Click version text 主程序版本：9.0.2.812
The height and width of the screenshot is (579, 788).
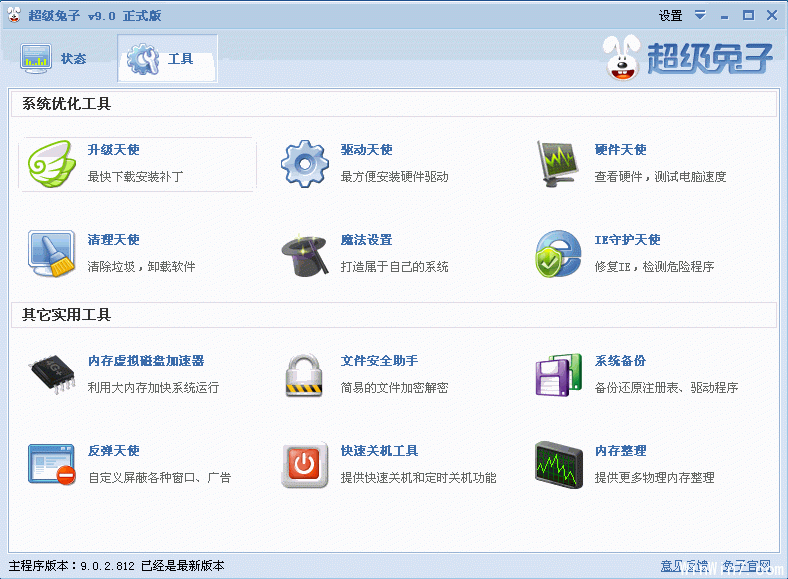(72, 566)
